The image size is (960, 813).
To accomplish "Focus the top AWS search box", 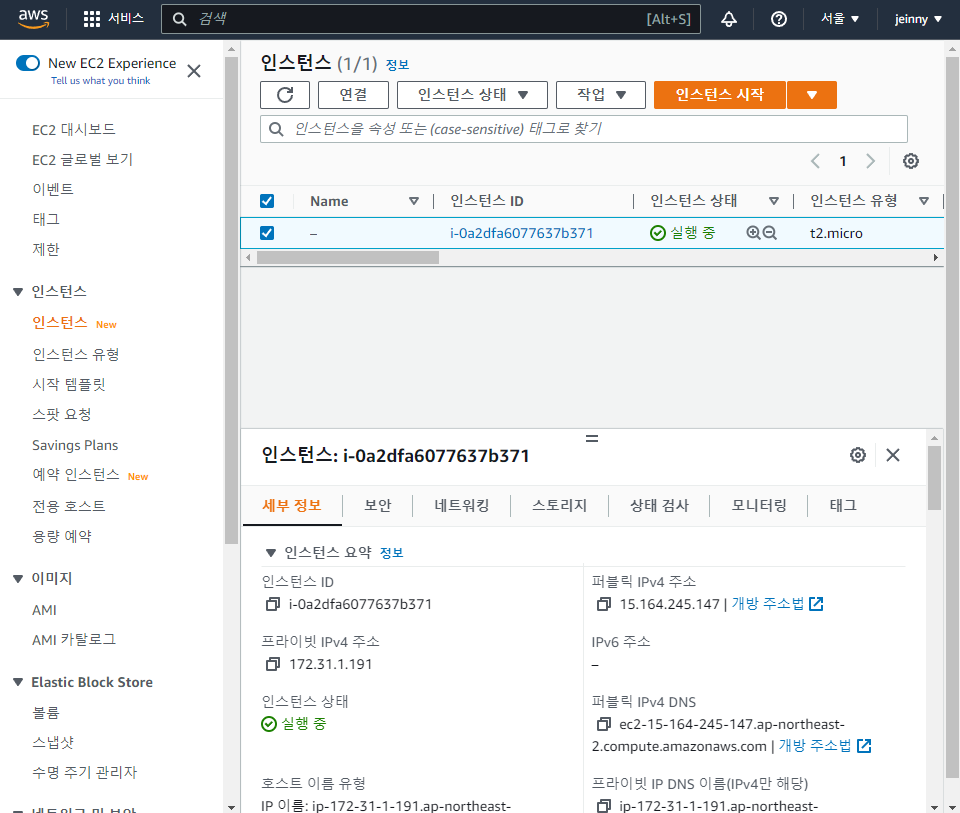I will click(431, 19).
